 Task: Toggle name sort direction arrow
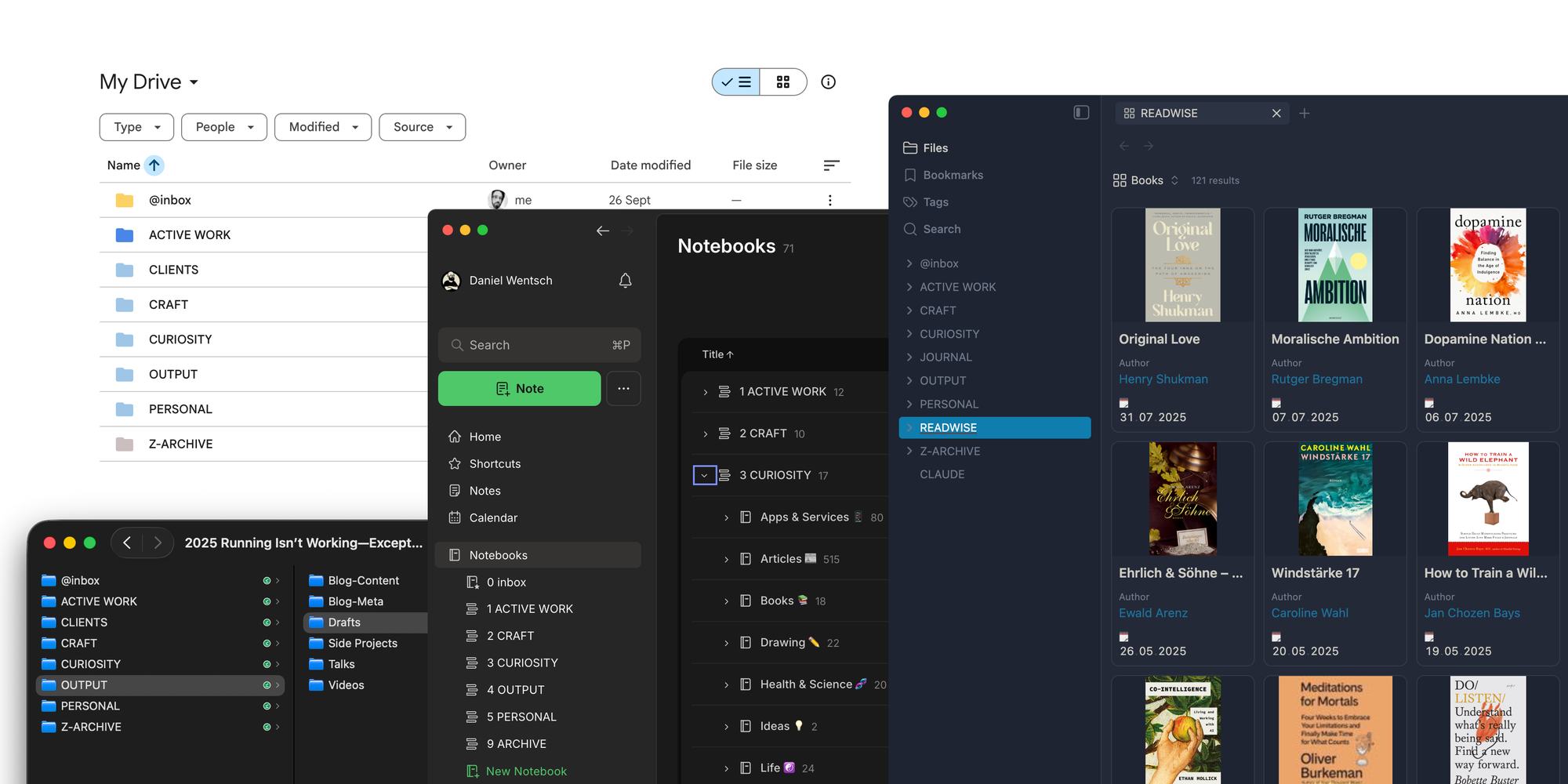(x=154, y=165)
